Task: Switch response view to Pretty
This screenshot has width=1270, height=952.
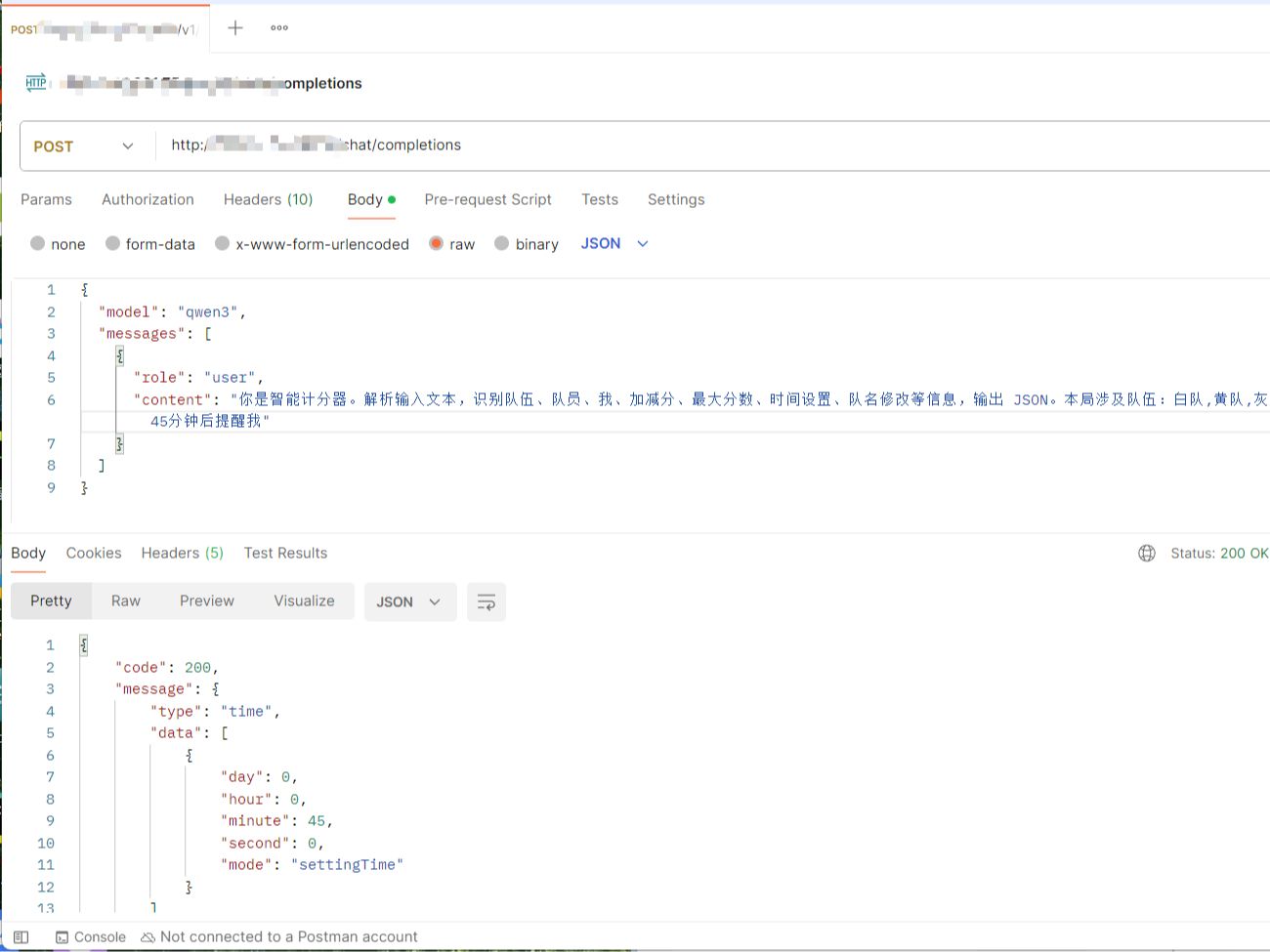Action: tap(51, 600)
